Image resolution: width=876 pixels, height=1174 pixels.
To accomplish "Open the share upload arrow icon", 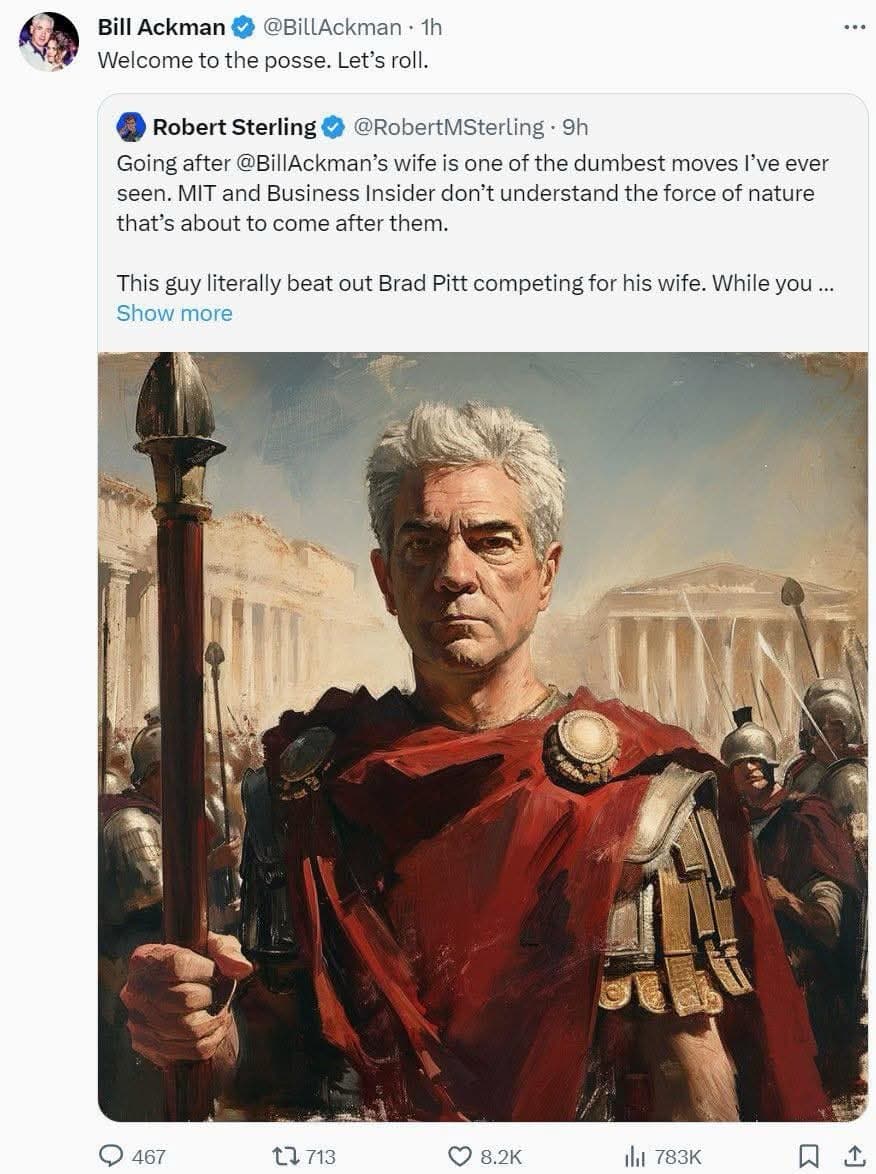I will [853, 1156].
